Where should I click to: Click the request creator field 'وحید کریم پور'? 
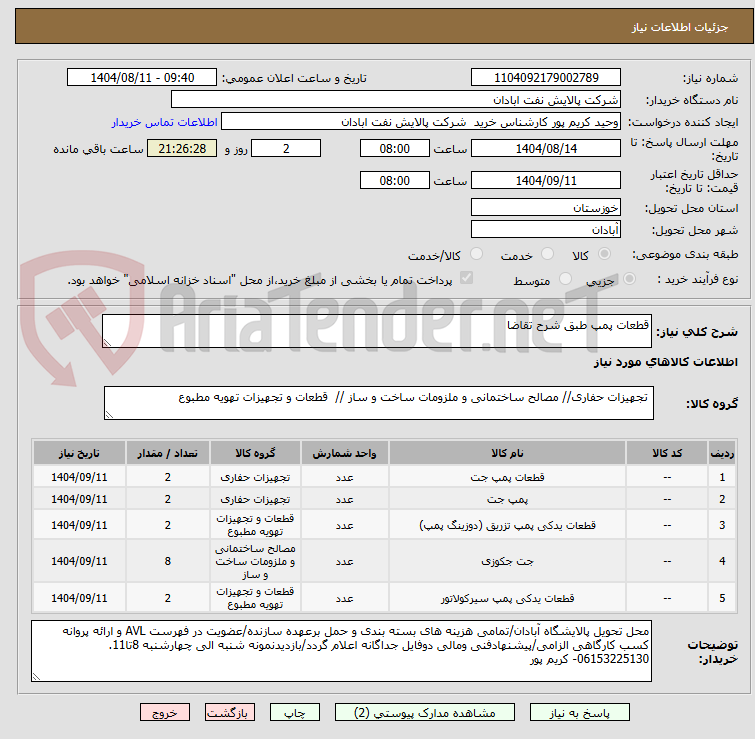point(421,122)
